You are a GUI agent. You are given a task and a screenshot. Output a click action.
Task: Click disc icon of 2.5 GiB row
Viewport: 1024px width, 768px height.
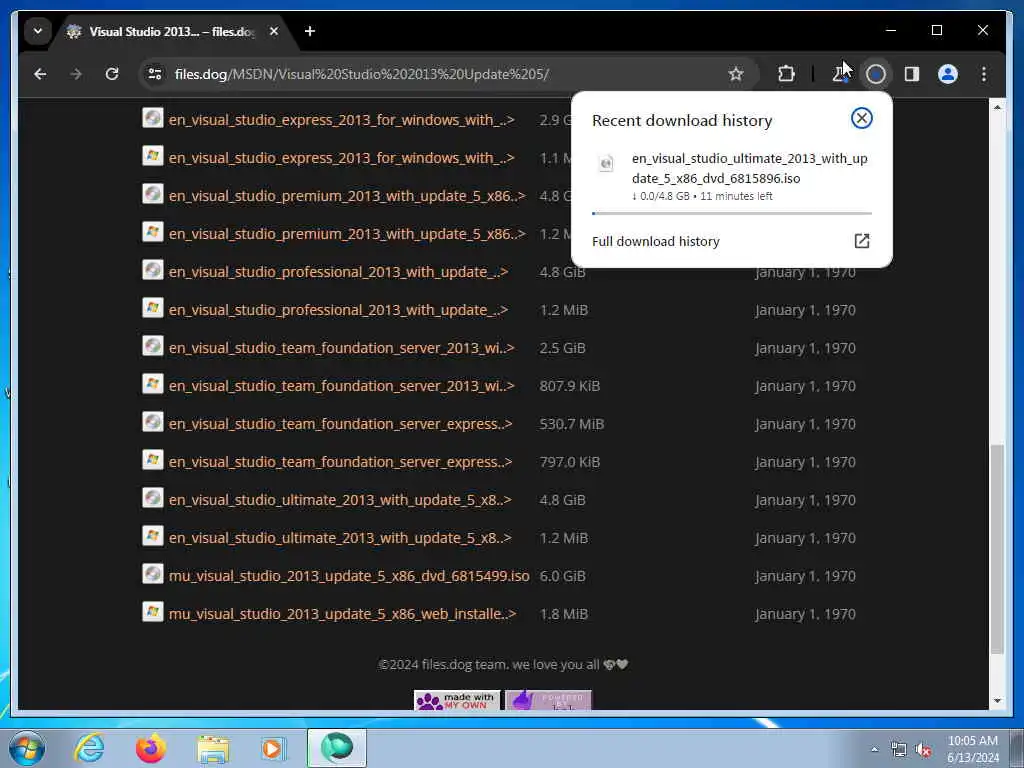[x=153, y=345]
